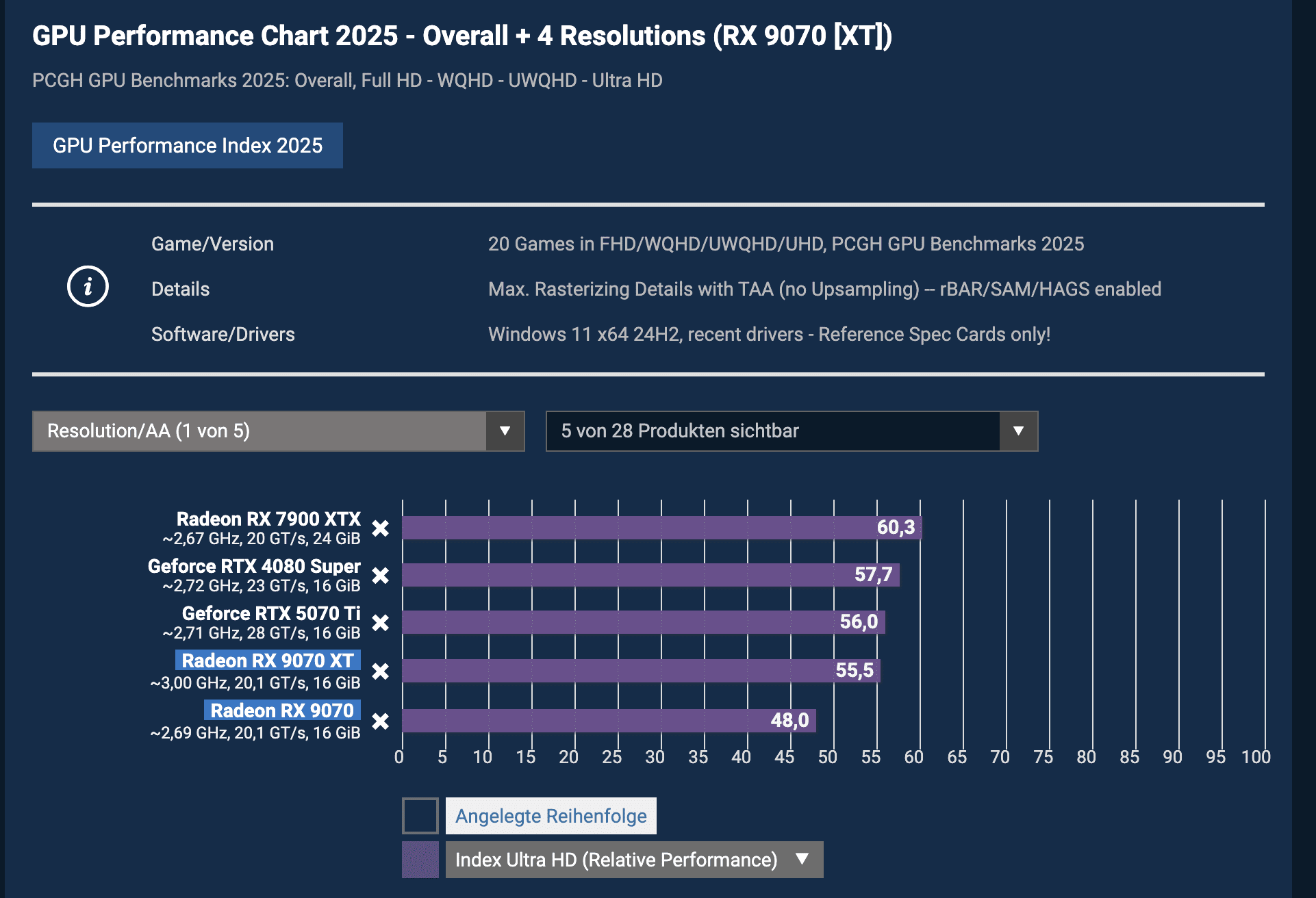Image resolution: width=1316 pixels, height=898 pixels.
Task: Click the Radeon RX 7900 XTX label
Action: (x=268, y=519)
